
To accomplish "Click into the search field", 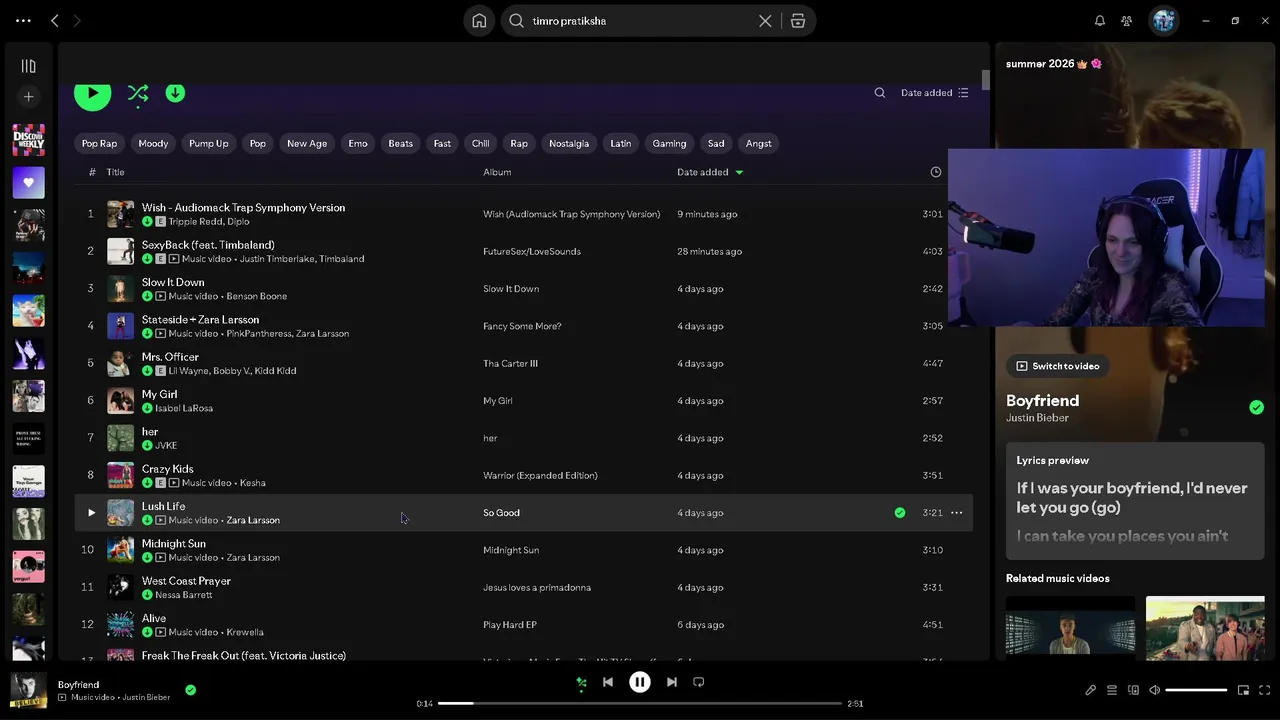I will point(640,21).
